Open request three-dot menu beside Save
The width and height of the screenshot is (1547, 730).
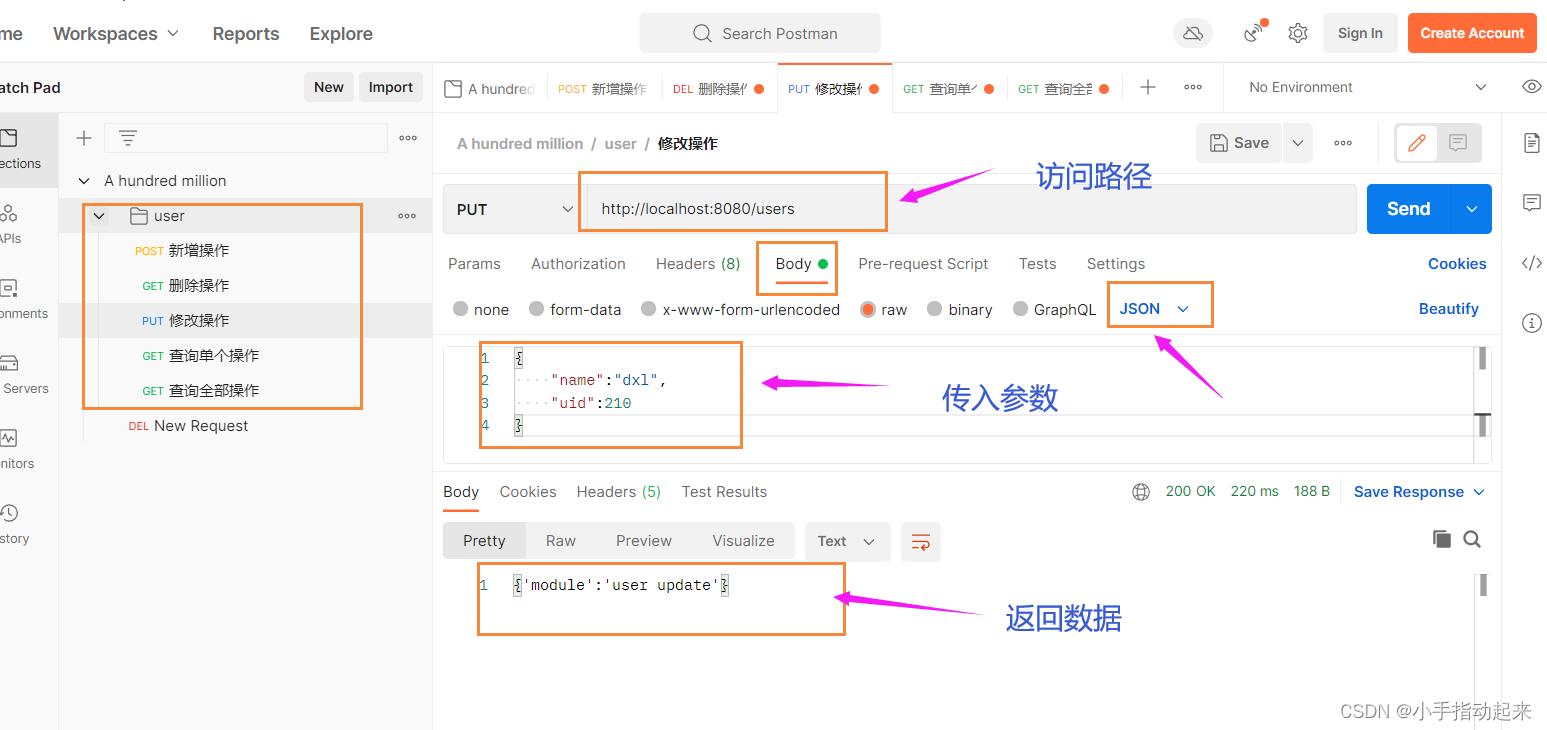click(1343, 143)
